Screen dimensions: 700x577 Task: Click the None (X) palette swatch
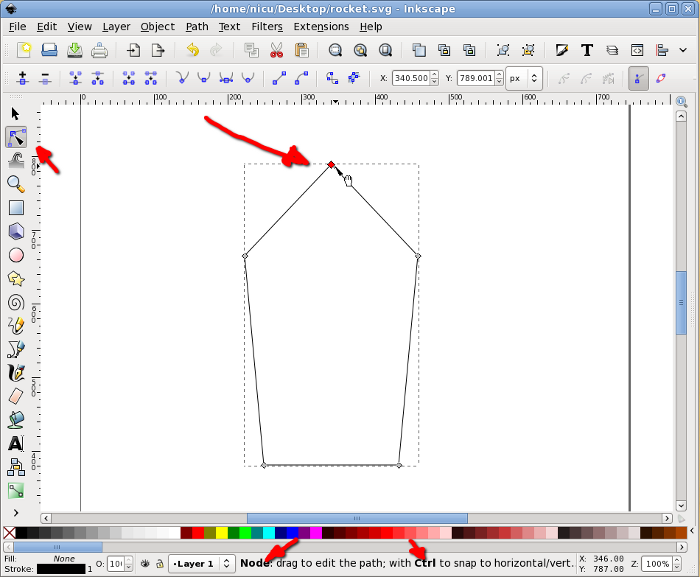[x=9, y=533]
